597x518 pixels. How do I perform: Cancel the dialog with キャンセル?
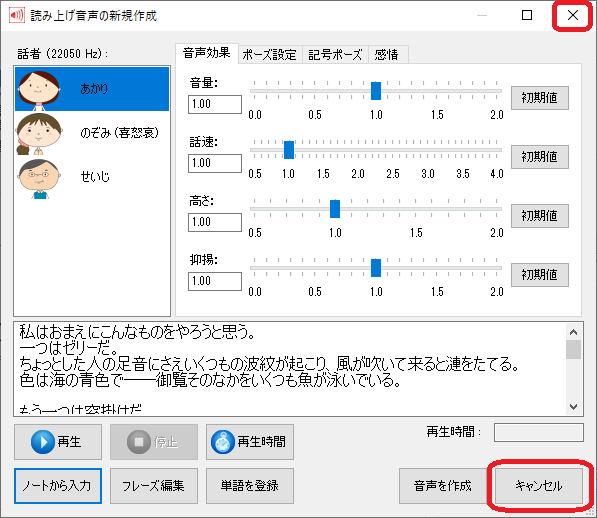[539, 486]
